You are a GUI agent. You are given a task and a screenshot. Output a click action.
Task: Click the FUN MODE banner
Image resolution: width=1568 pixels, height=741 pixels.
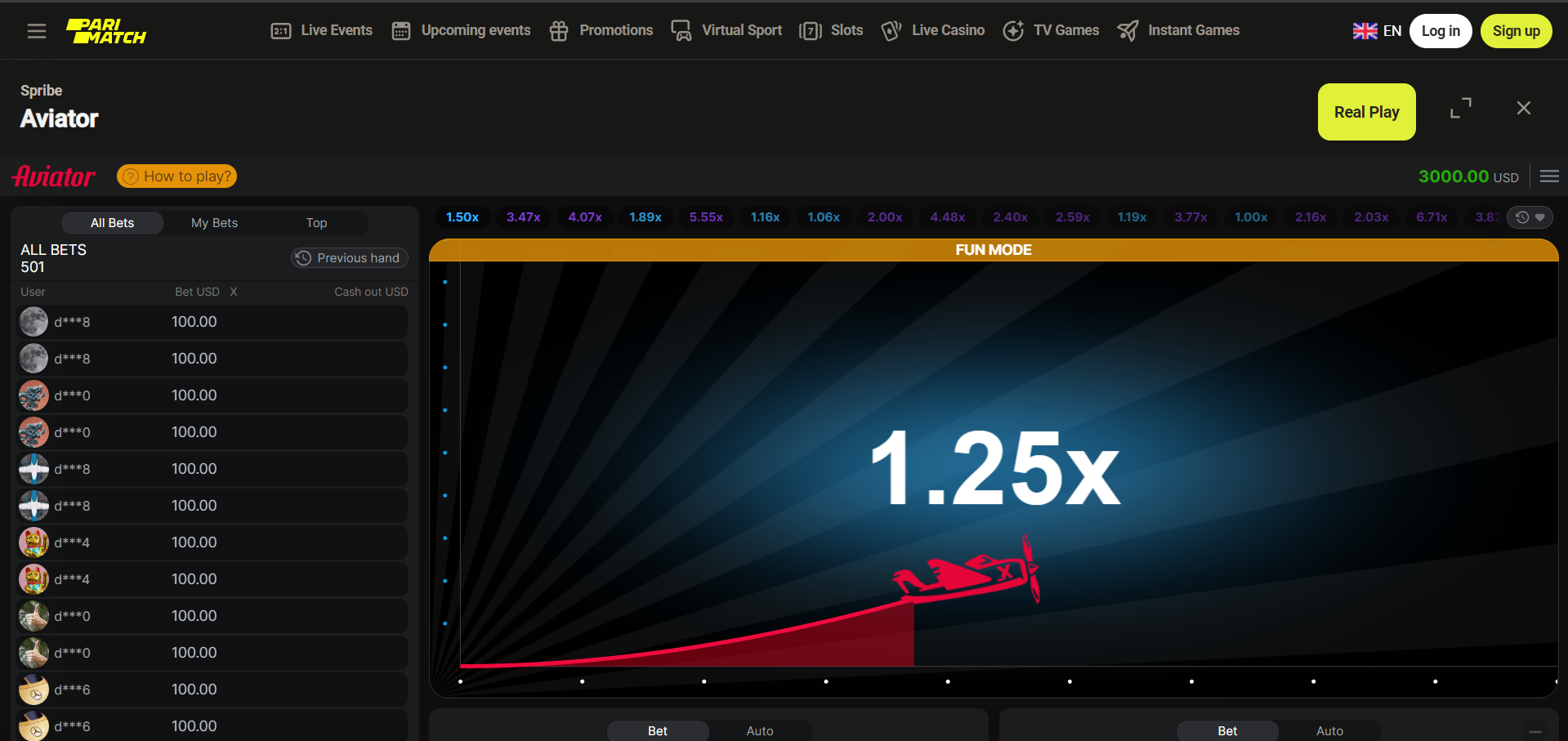point(994,250)
